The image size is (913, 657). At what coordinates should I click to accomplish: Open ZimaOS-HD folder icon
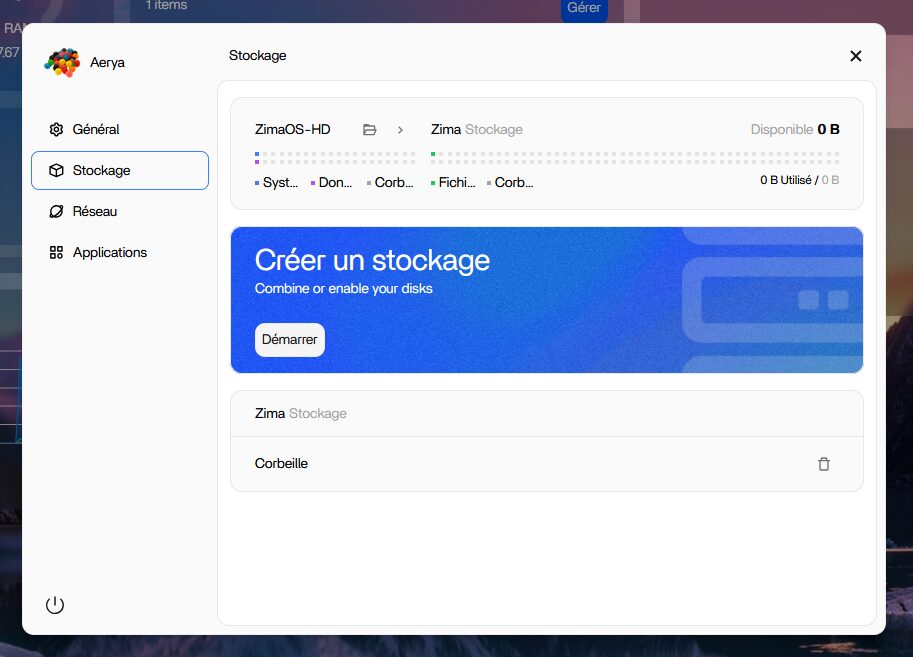(369, 129)
